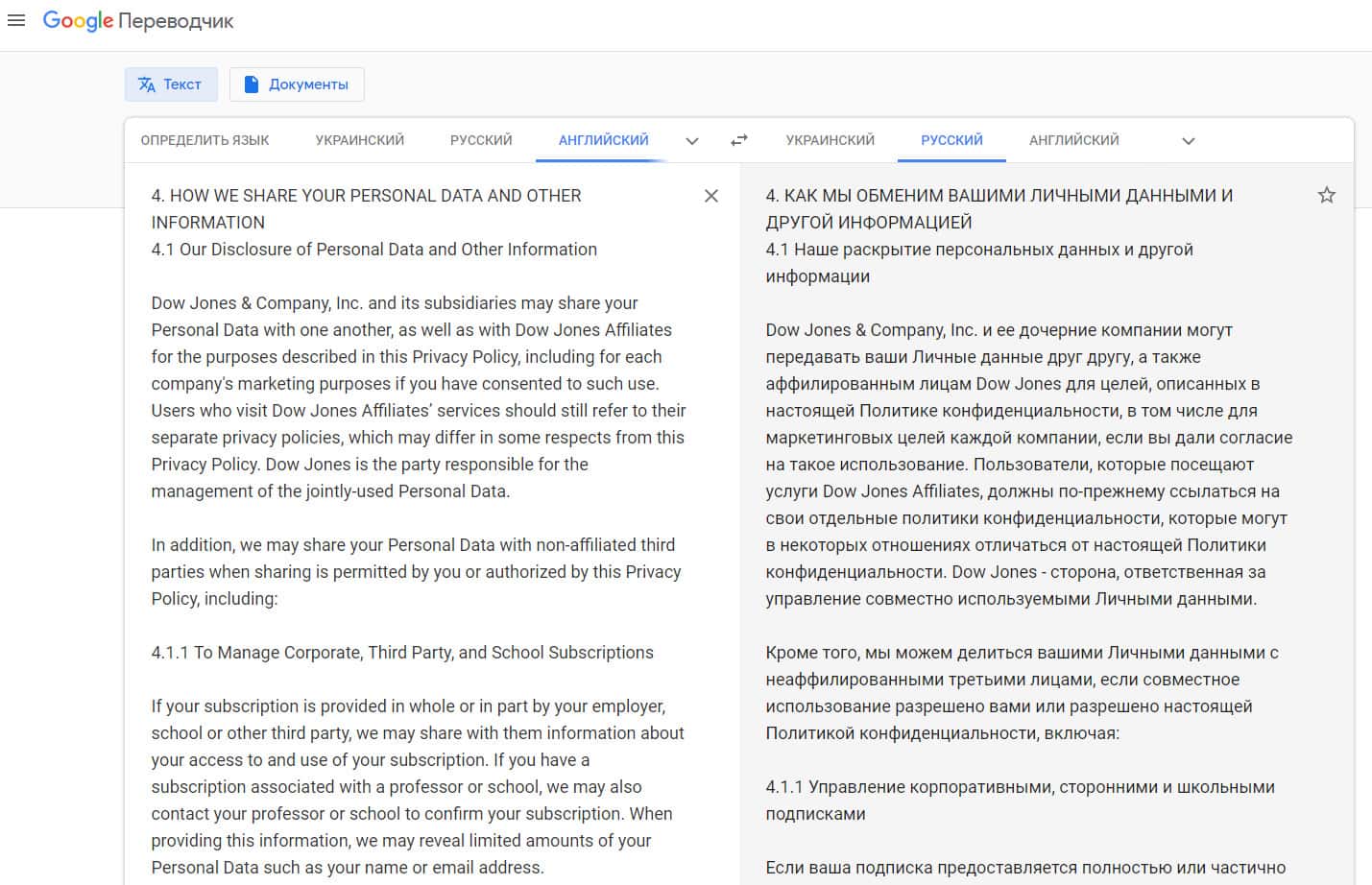The height and width of the screenshot is (885, 1372).
Task: Select the Текст mode button
Action: click(171, 84)
